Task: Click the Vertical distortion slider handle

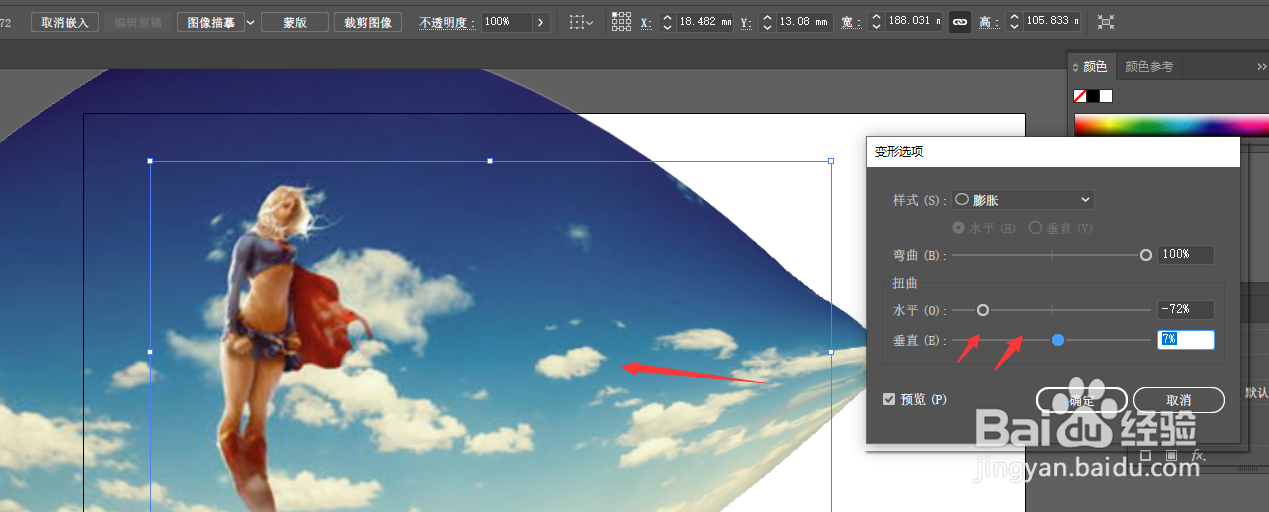Action: coord(1058,340)
